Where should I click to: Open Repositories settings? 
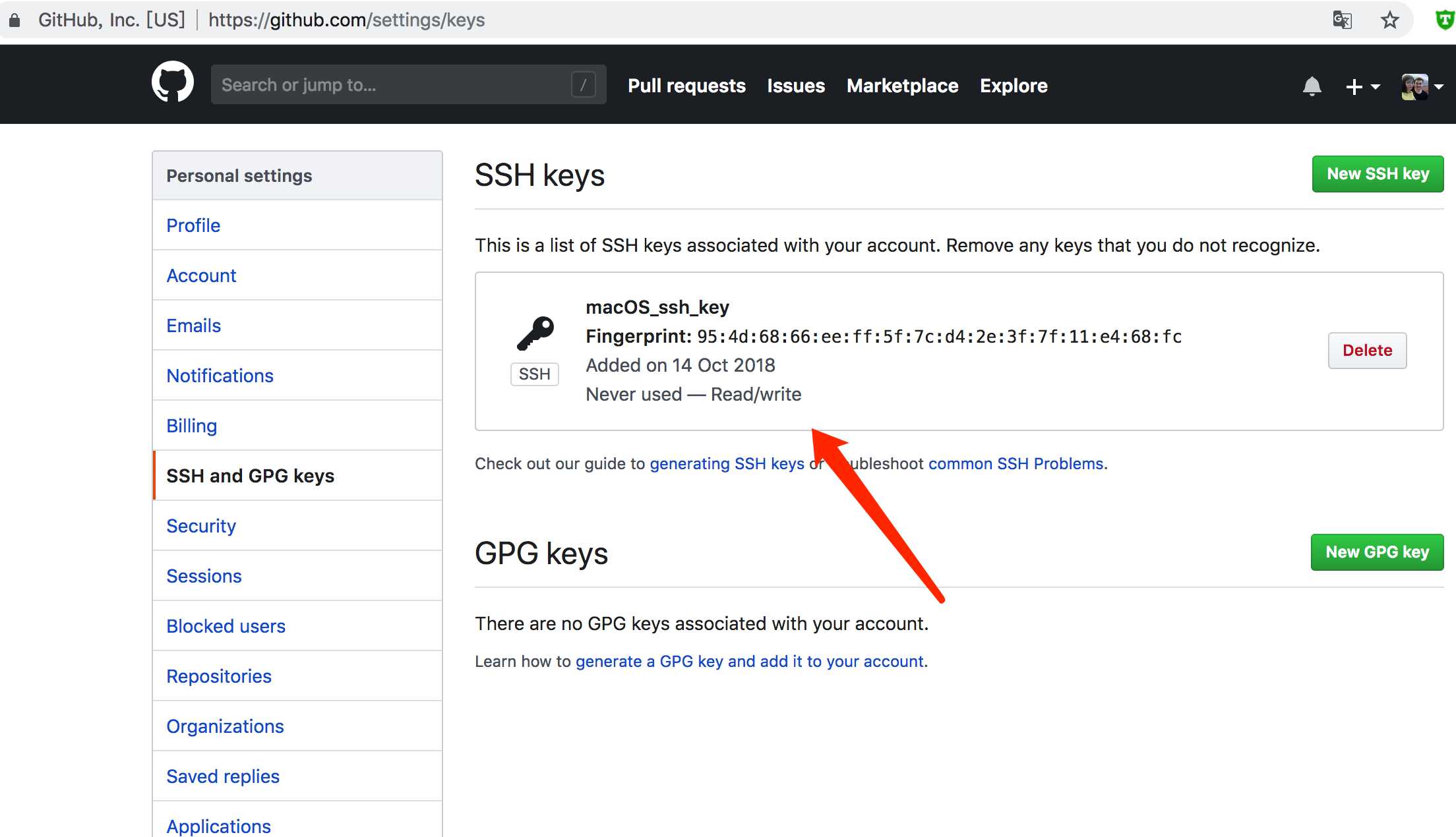[x=297, y=676]
